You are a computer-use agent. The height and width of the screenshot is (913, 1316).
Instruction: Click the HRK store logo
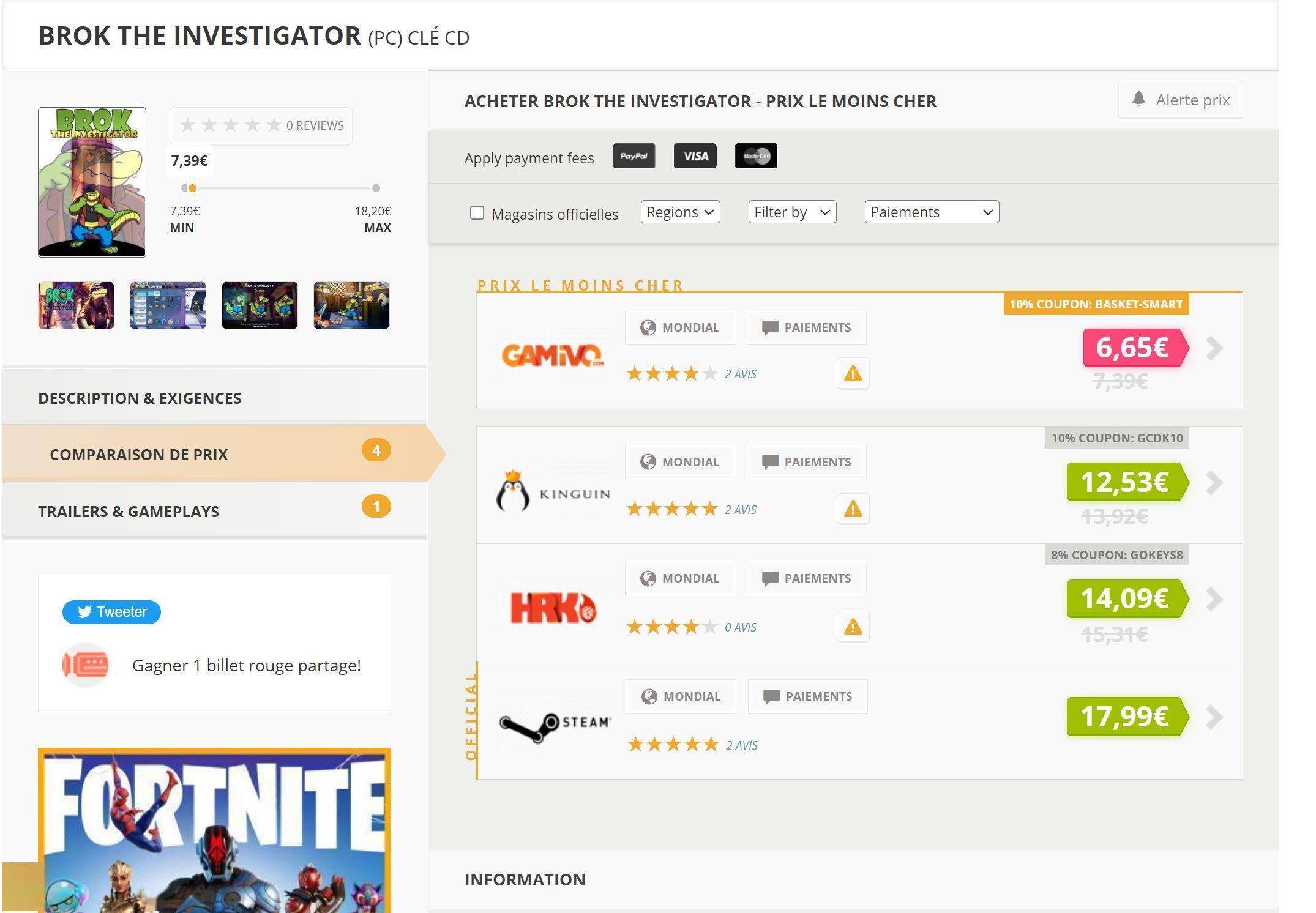[553, 608]
